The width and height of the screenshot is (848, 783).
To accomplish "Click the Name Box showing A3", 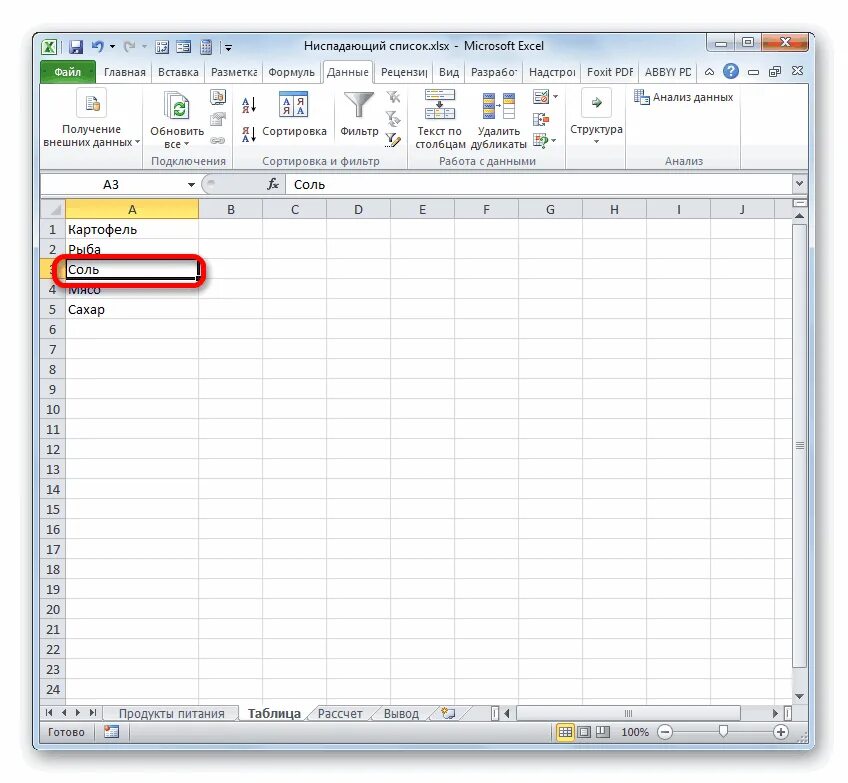I will (113, 185).
